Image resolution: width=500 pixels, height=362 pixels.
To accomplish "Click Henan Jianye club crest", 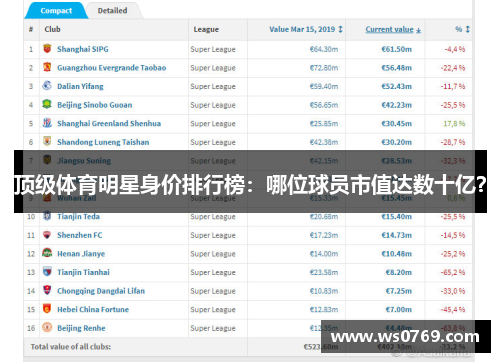I will coord(47,253).
